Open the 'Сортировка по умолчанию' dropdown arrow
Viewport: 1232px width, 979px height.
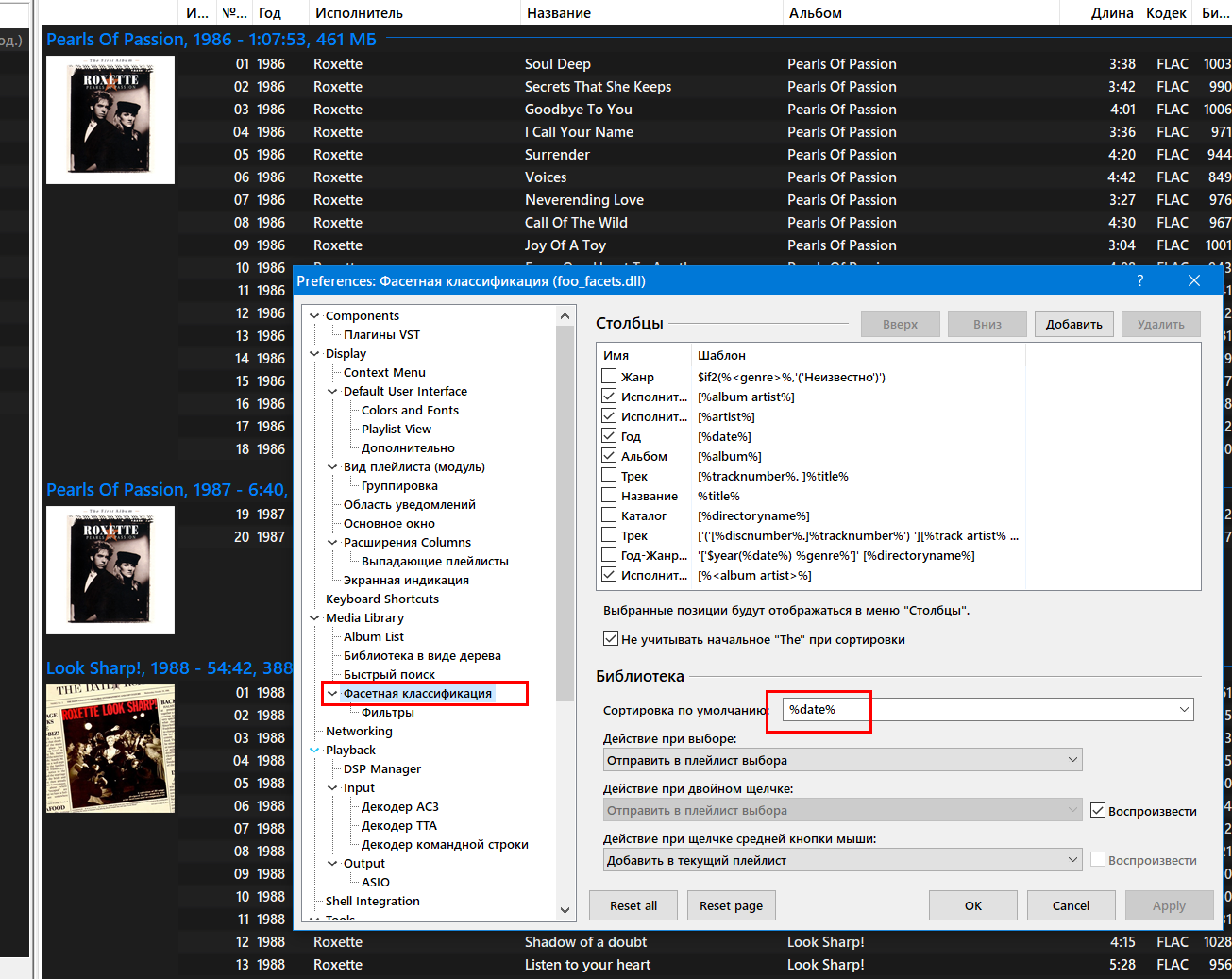(x=1184, y=710)
